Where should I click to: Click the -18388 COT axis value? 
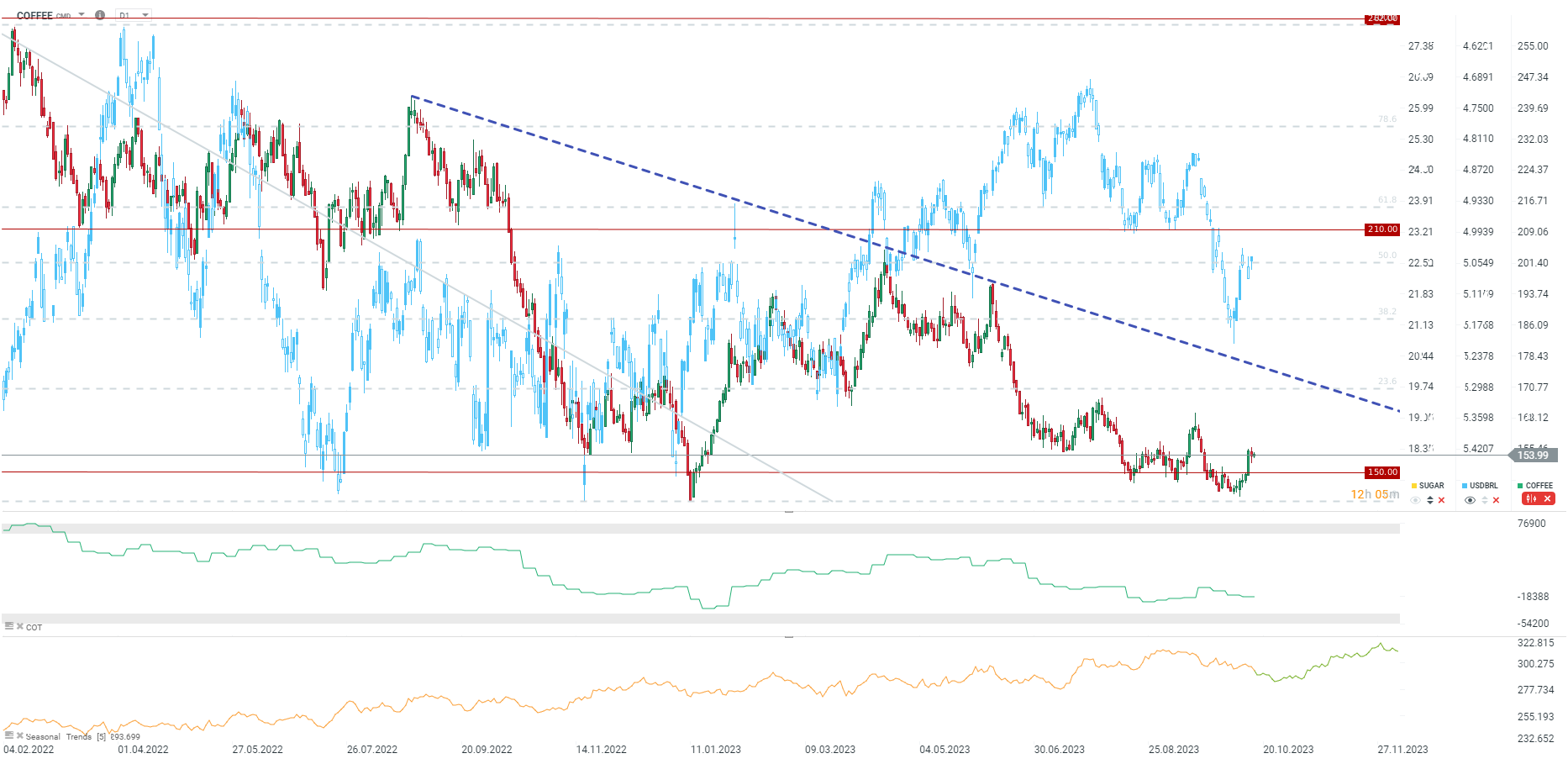point(1533,597)
